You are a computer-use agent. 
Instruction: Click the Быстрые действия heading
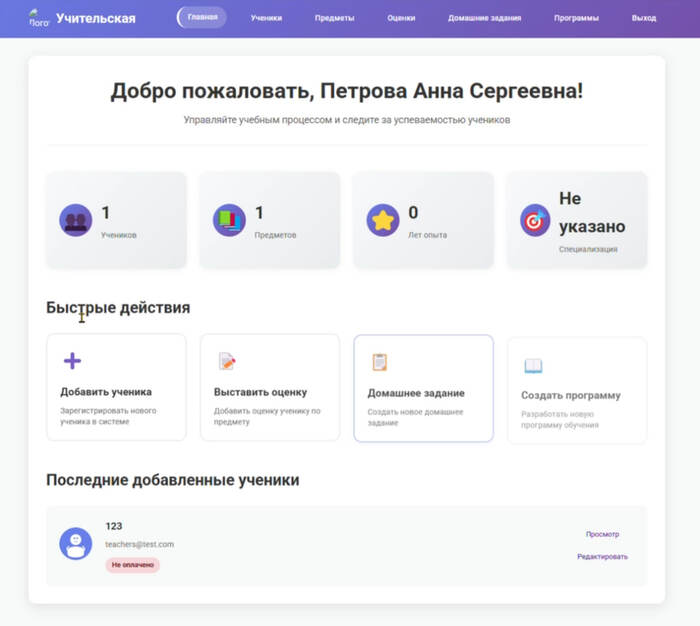[x=118, y=307]
